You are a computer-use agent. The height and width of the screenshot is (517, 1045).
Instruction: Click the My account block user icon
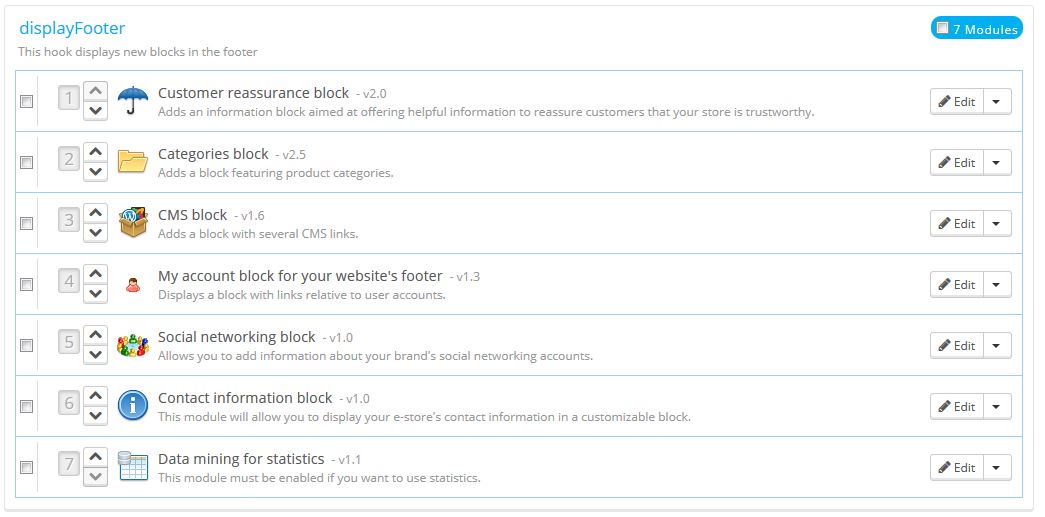click(133, 285)
